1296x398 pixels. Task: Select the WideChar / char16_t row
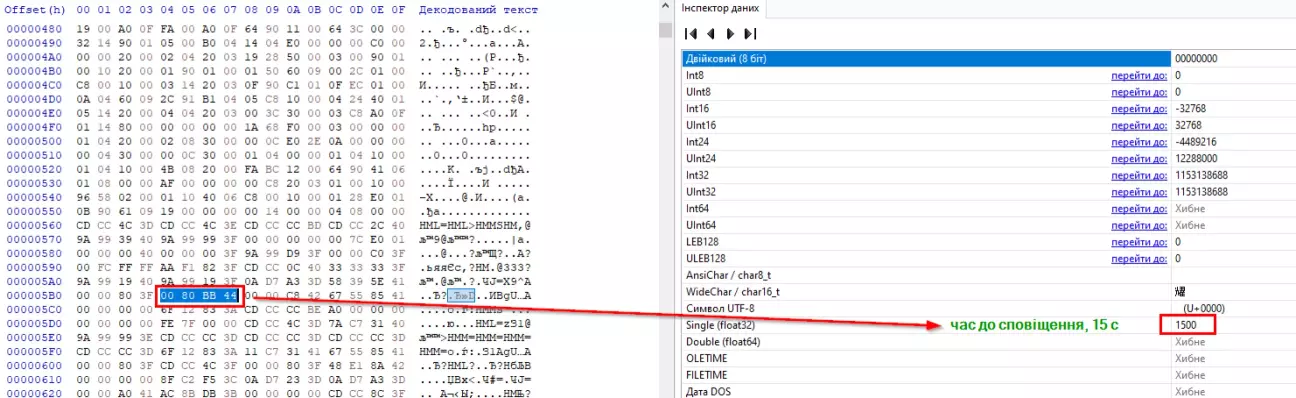(988, 291)
